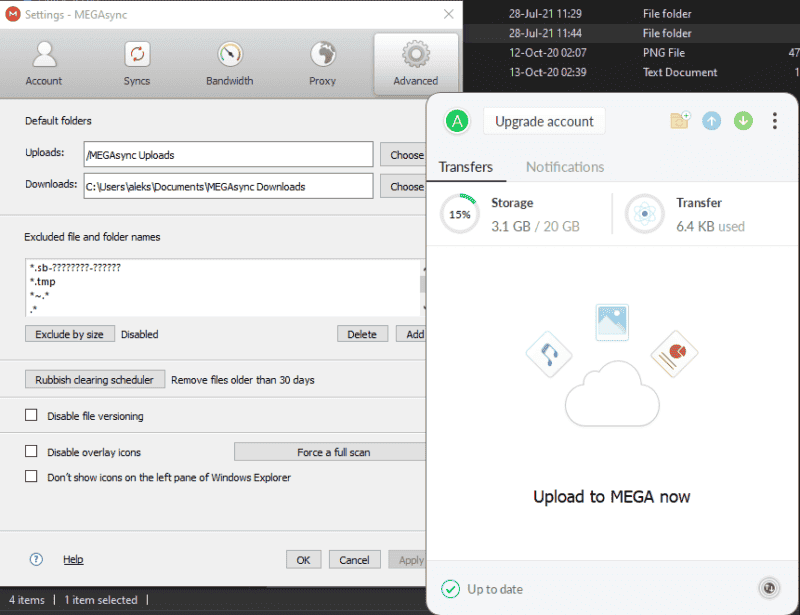The image size is (800, 615).
Task: Switch to the Notifications tab
Action: [x=564, y=167]
